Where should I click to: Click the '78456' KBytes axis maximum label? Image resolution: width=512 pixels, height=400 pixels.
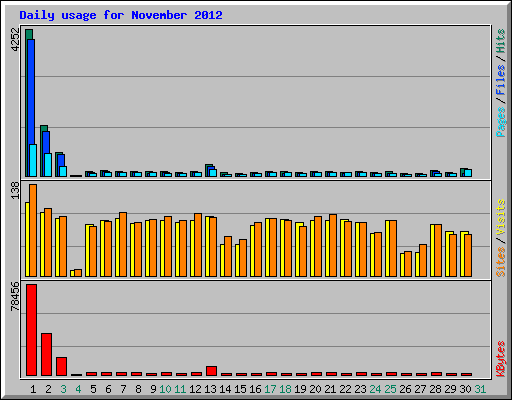pyautogui.click(x=16, y=296)
